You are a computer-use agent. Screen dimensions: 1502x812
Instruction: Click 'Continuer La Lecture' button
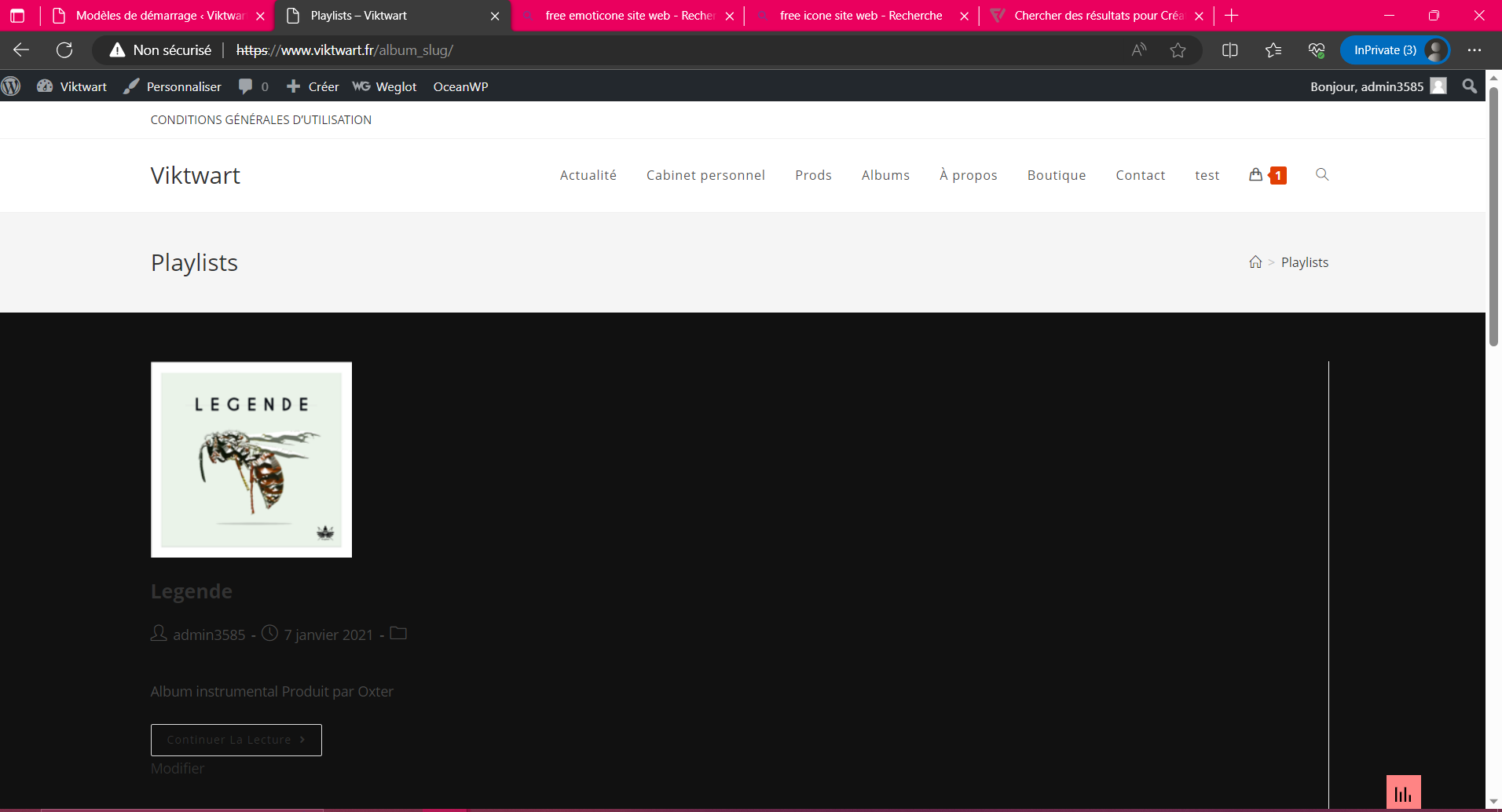236,740
